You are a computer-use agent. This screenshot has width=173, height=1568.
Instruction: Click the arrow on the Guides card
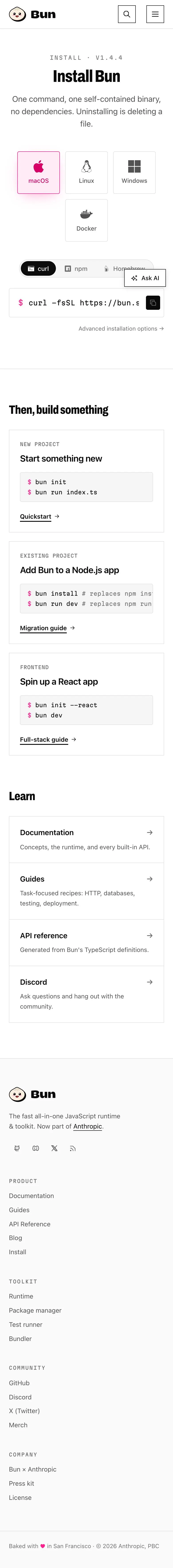[150, 879]
